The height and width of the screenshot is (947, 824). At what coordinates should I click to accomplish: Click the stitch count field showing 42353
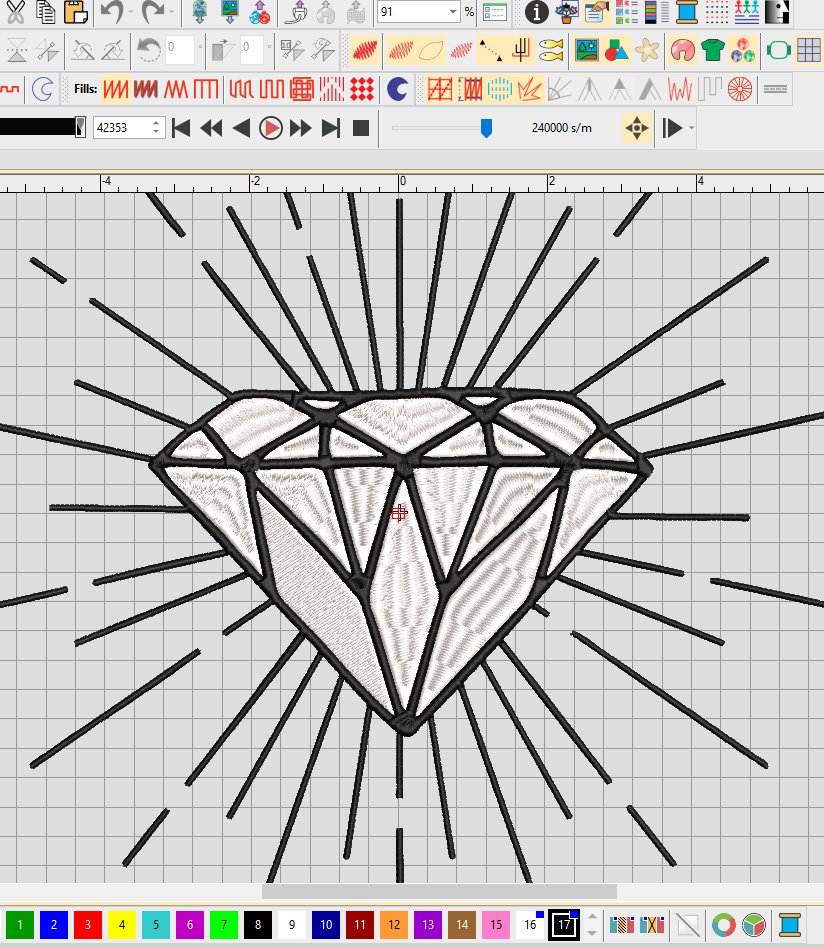tap(120, 128)
